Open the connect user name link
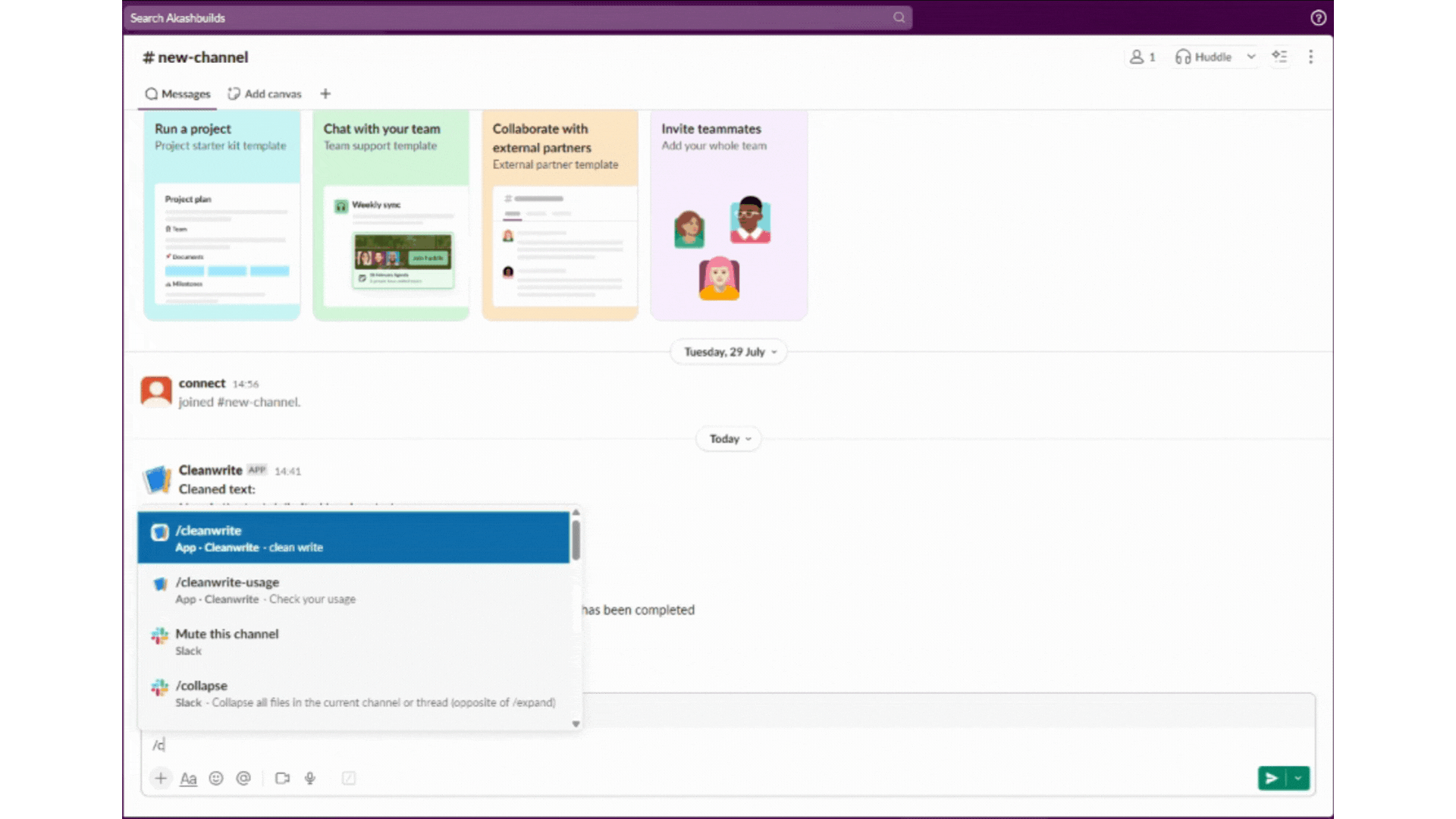Image resolution: width=1456 pixels, height=819 pixels. [202, 383]
